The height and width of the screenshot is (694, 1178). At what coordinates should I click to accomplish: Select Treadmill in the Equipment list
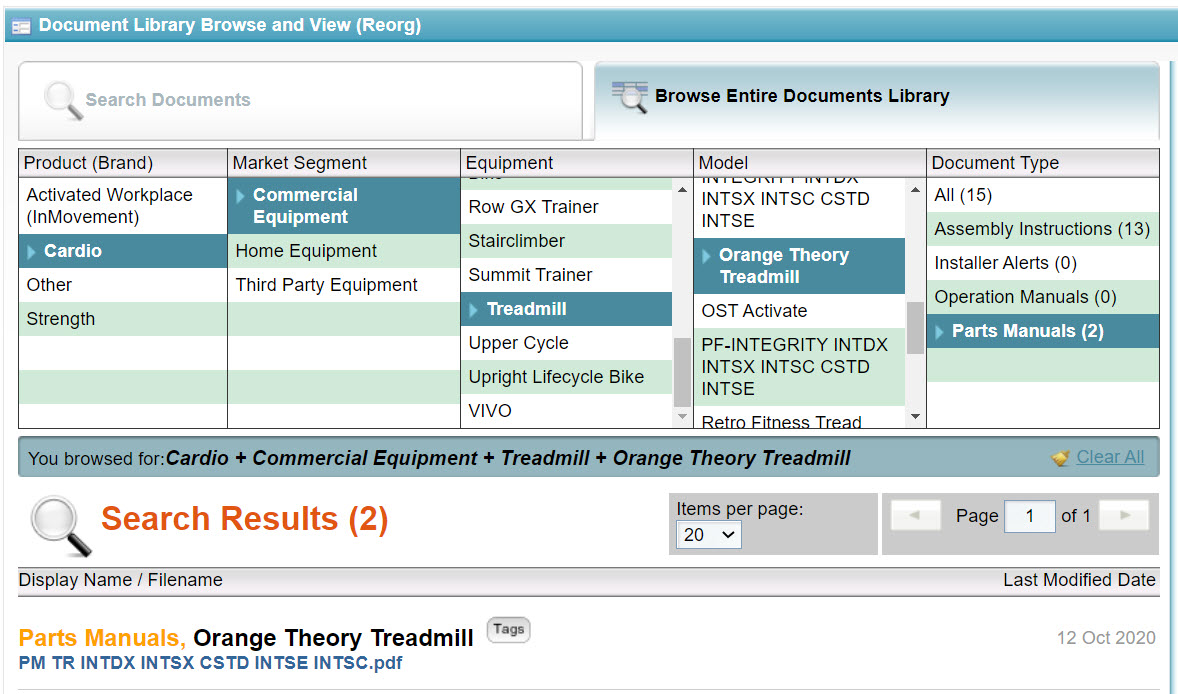[566, 309]
